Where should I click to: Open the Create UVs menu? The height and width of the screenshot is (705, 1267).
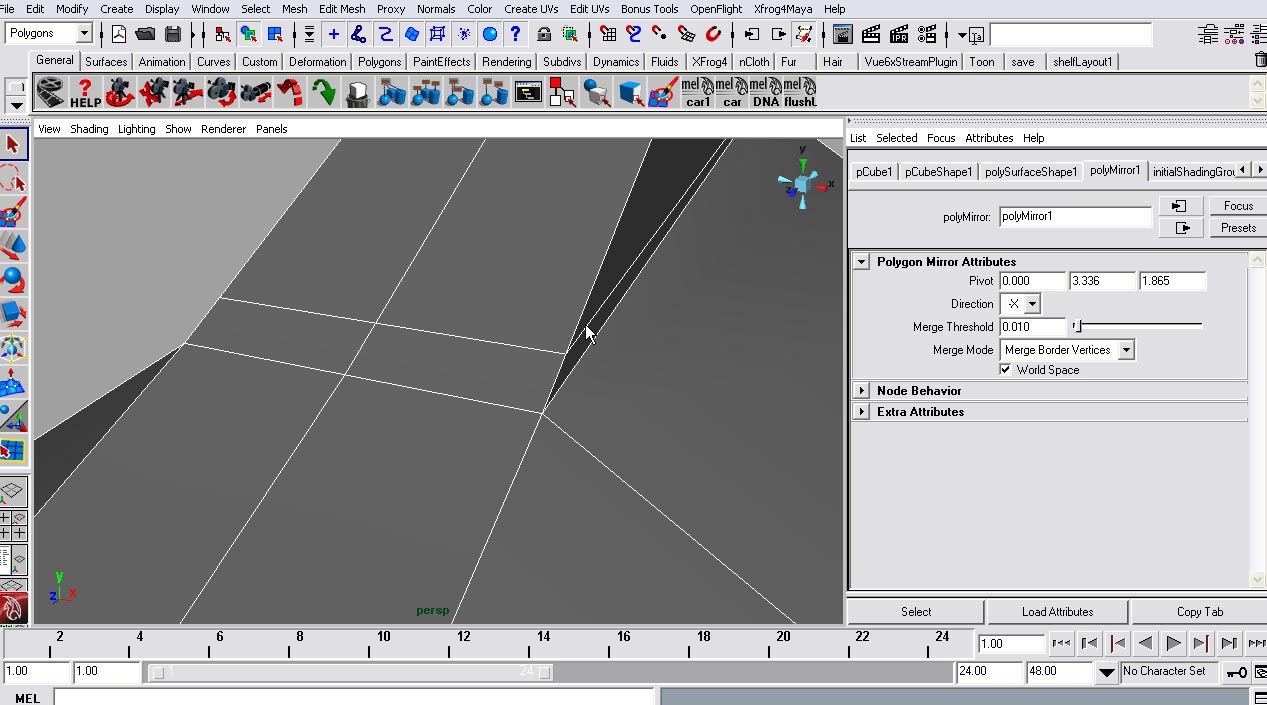tap(531, 9)
